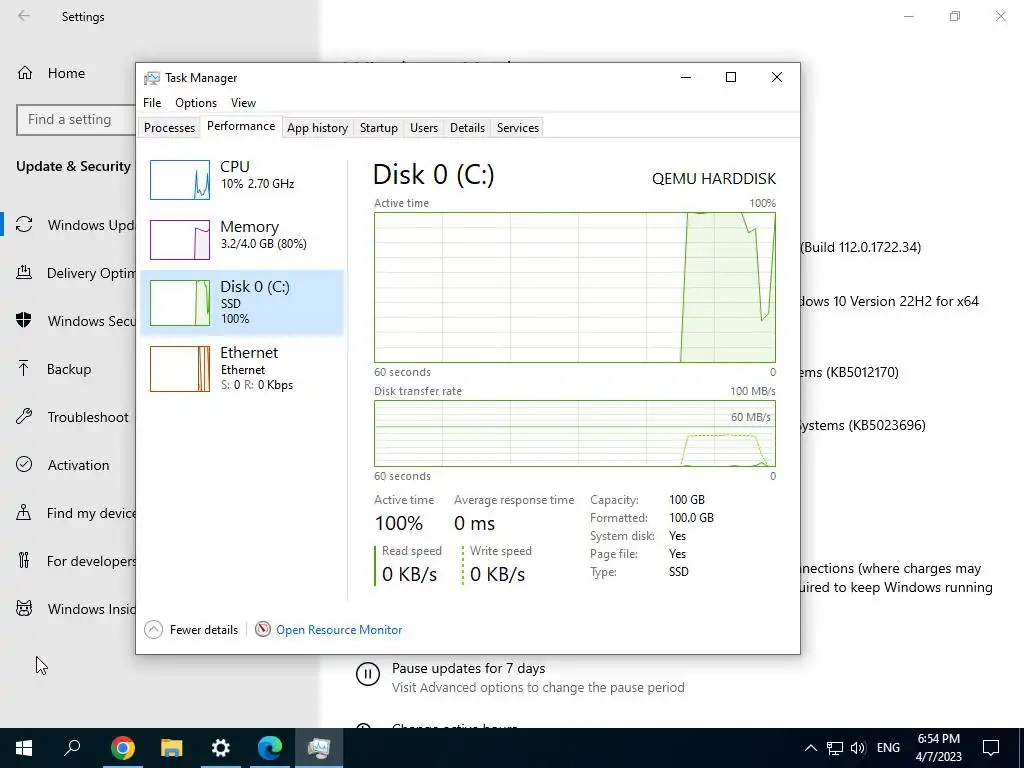Click the Type SSD value
The image size is (1024, 768).
click(679, 571)
